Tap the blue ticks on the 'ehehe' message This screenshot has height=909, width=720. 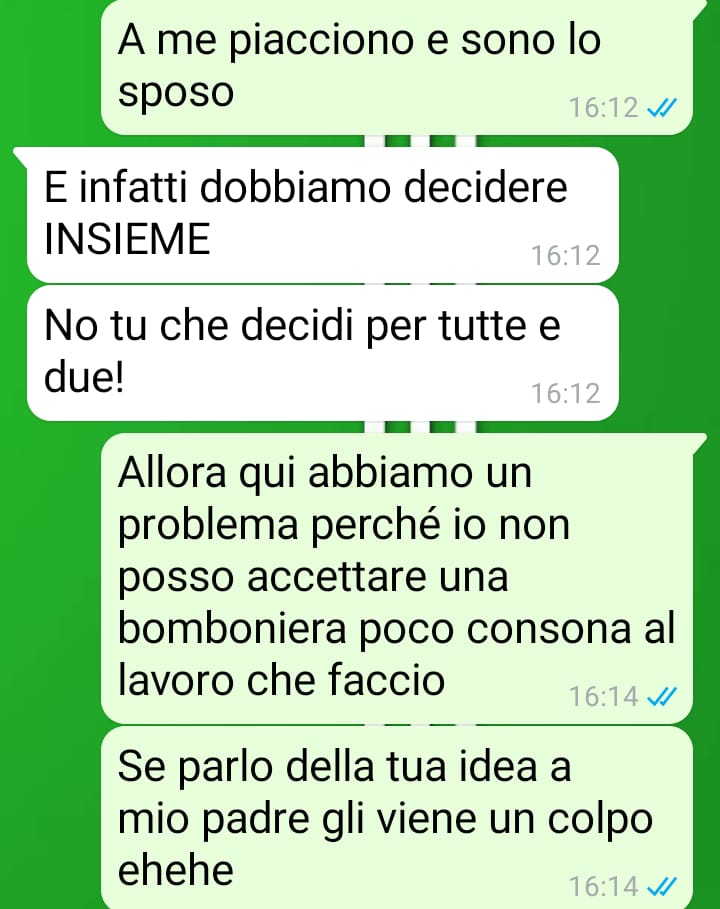pos(661,886)
